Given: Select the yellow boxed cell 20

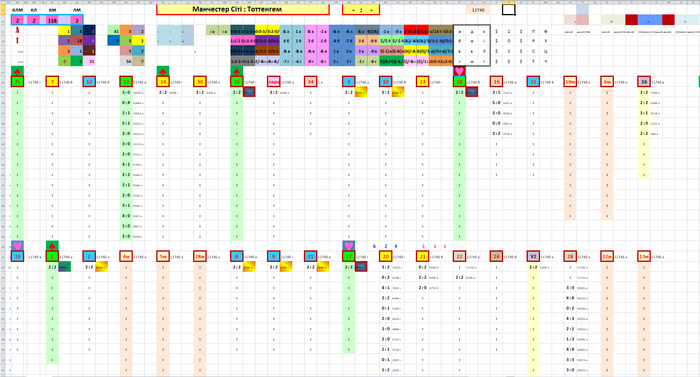Looking at the screenshot, I should 386,256.
